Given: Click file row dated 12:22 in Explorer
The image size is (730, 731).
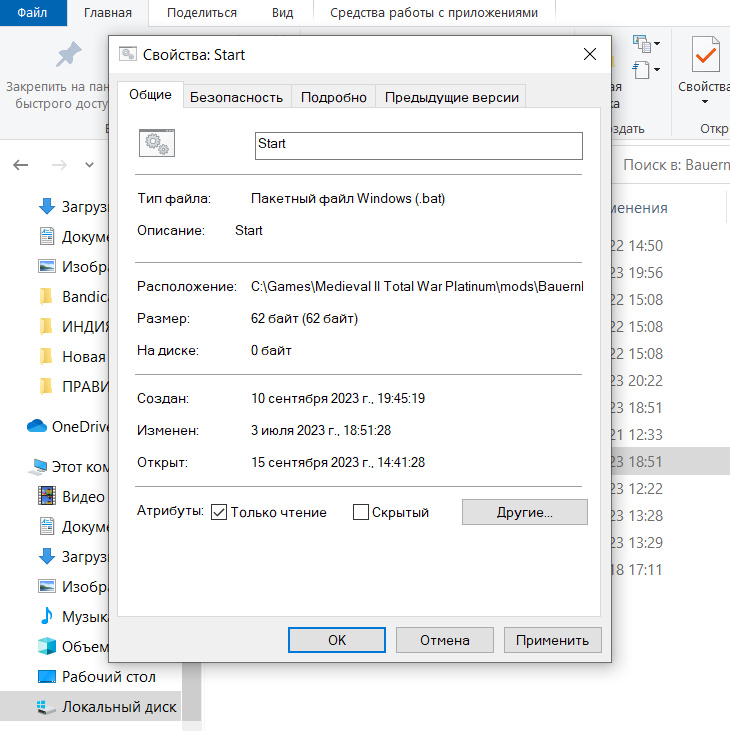Looking at the screenshot, I should 670,489.
